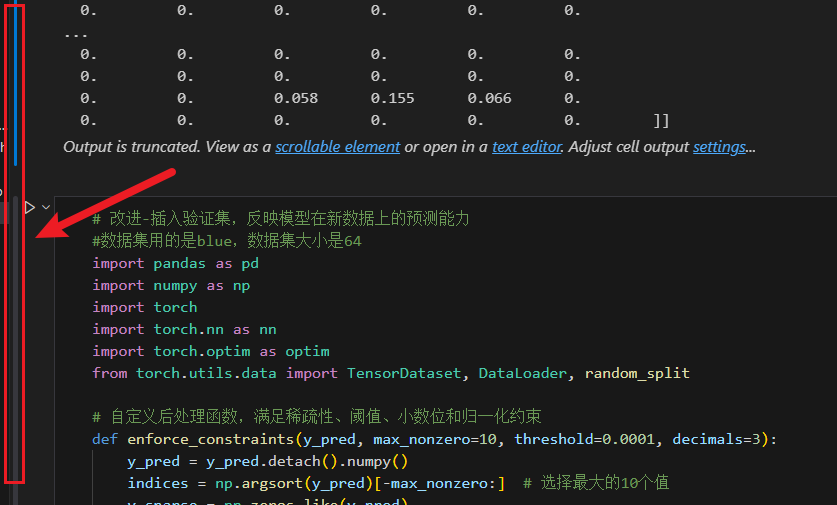
Task: Click 'random_split' in the import line
Action: tap(637, 373)
